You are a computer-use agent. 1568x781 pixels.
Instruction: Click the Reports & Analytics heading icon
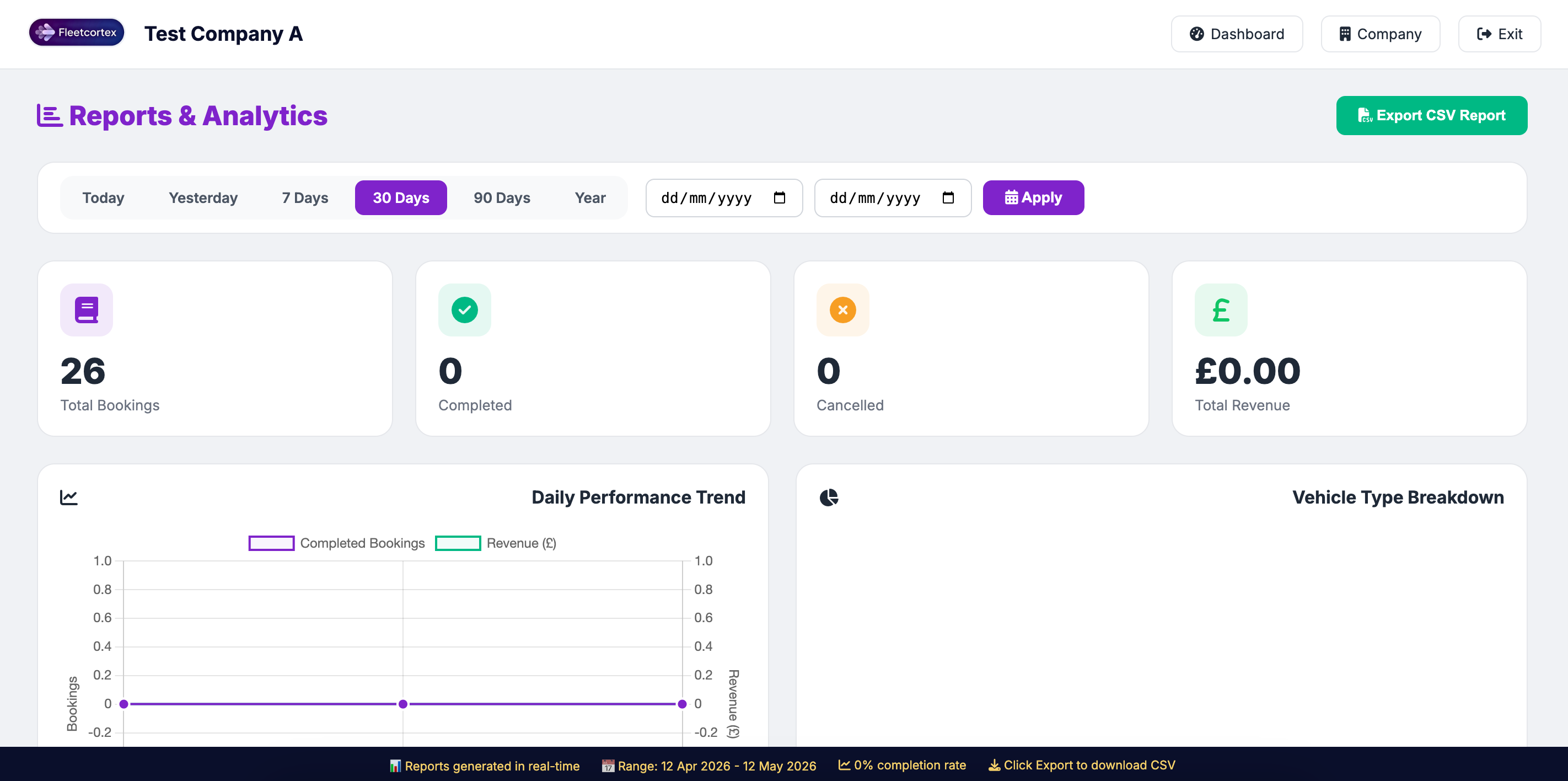49,116
